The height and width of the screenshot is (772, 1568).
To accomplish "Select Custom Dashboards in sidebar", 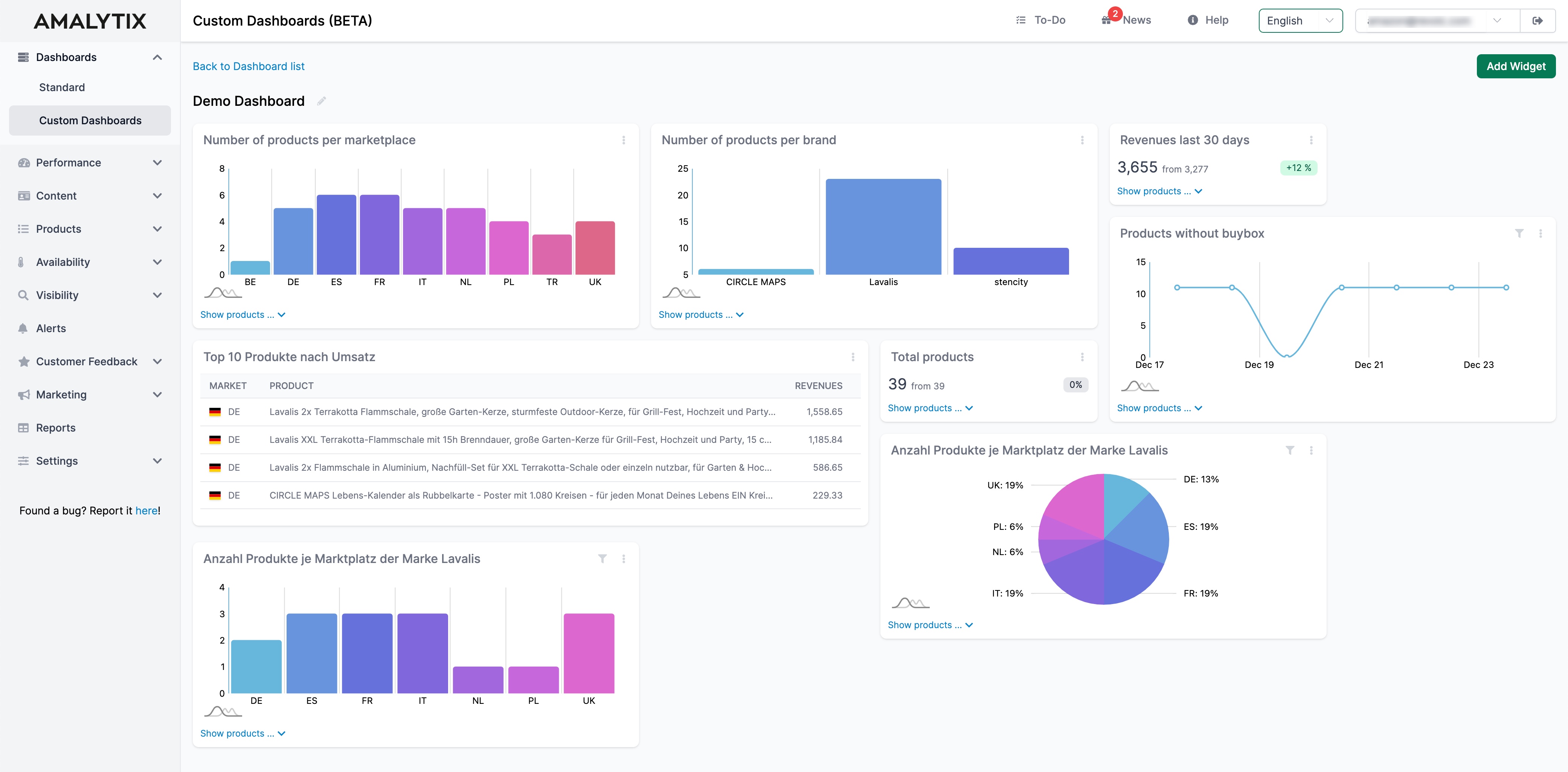I will click(90, 121).
